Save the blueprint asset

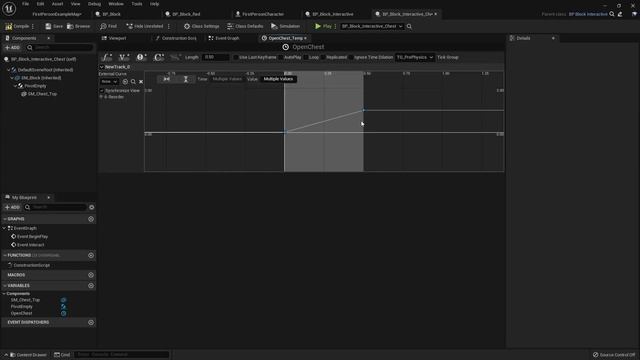tap(54, 26)
